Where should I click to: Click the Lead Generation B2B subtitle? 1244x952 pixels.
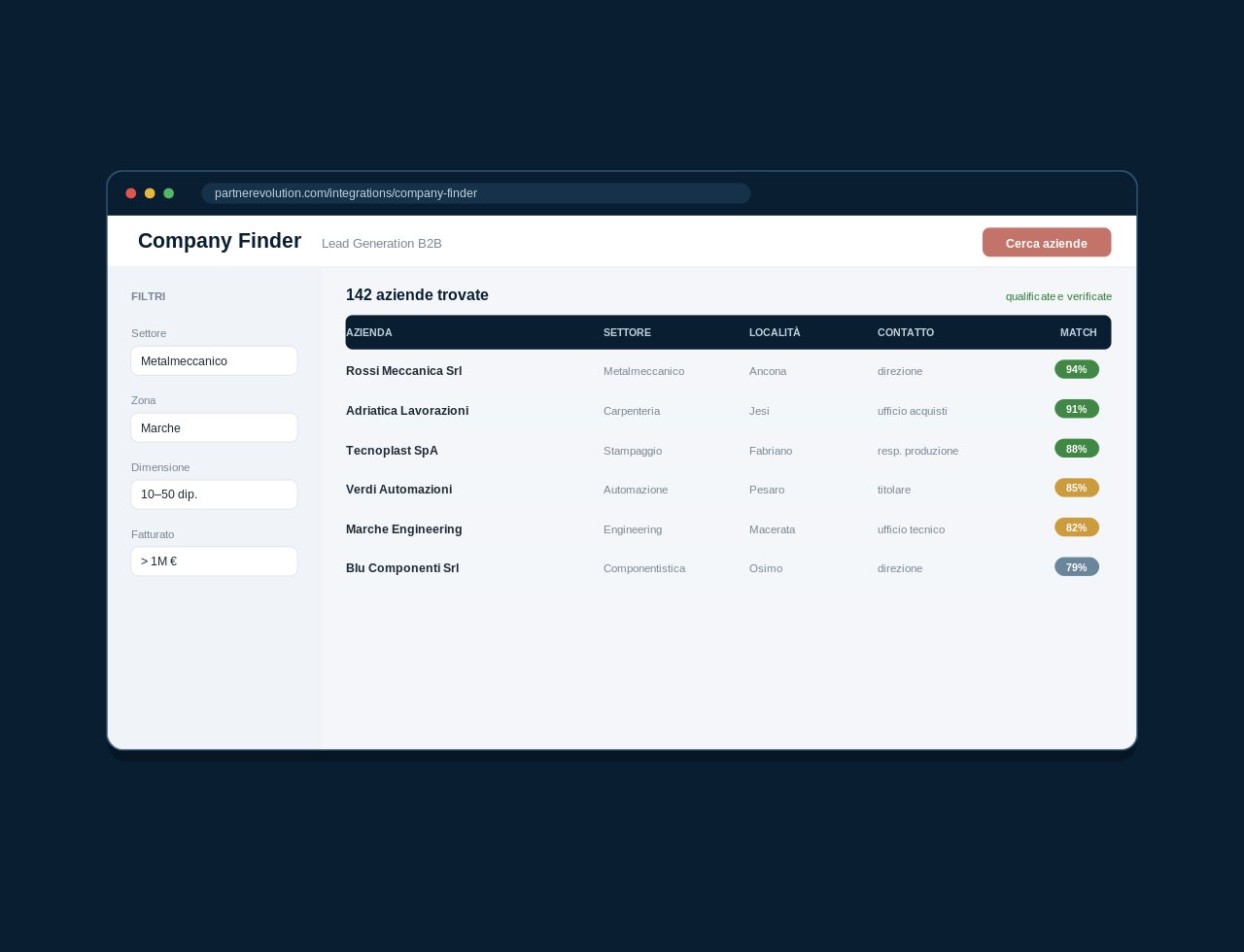382,244
